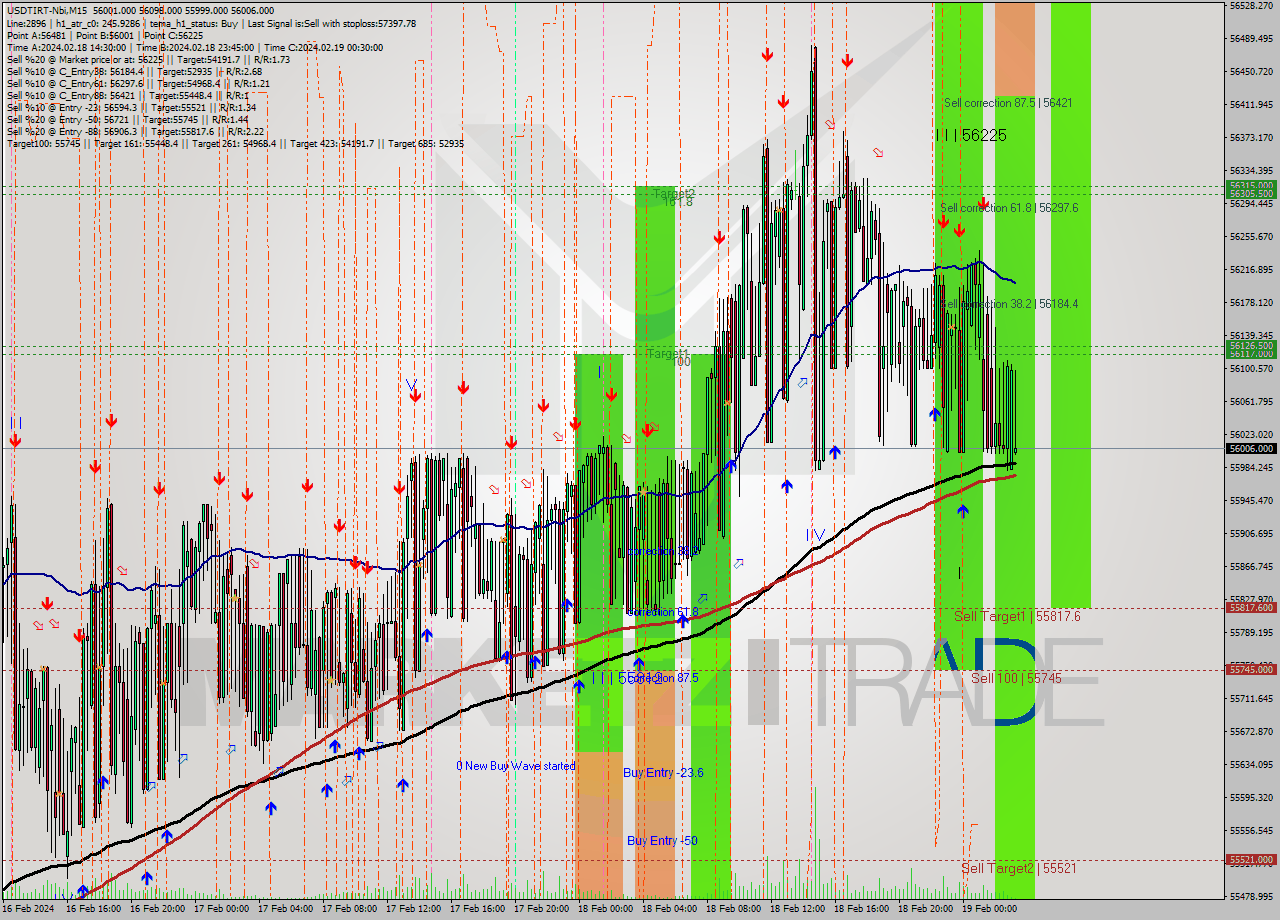Select the 56528.270 price scale value
Image resolution: width=1280 pixels, height=920 pixels.
[1251, 6]
